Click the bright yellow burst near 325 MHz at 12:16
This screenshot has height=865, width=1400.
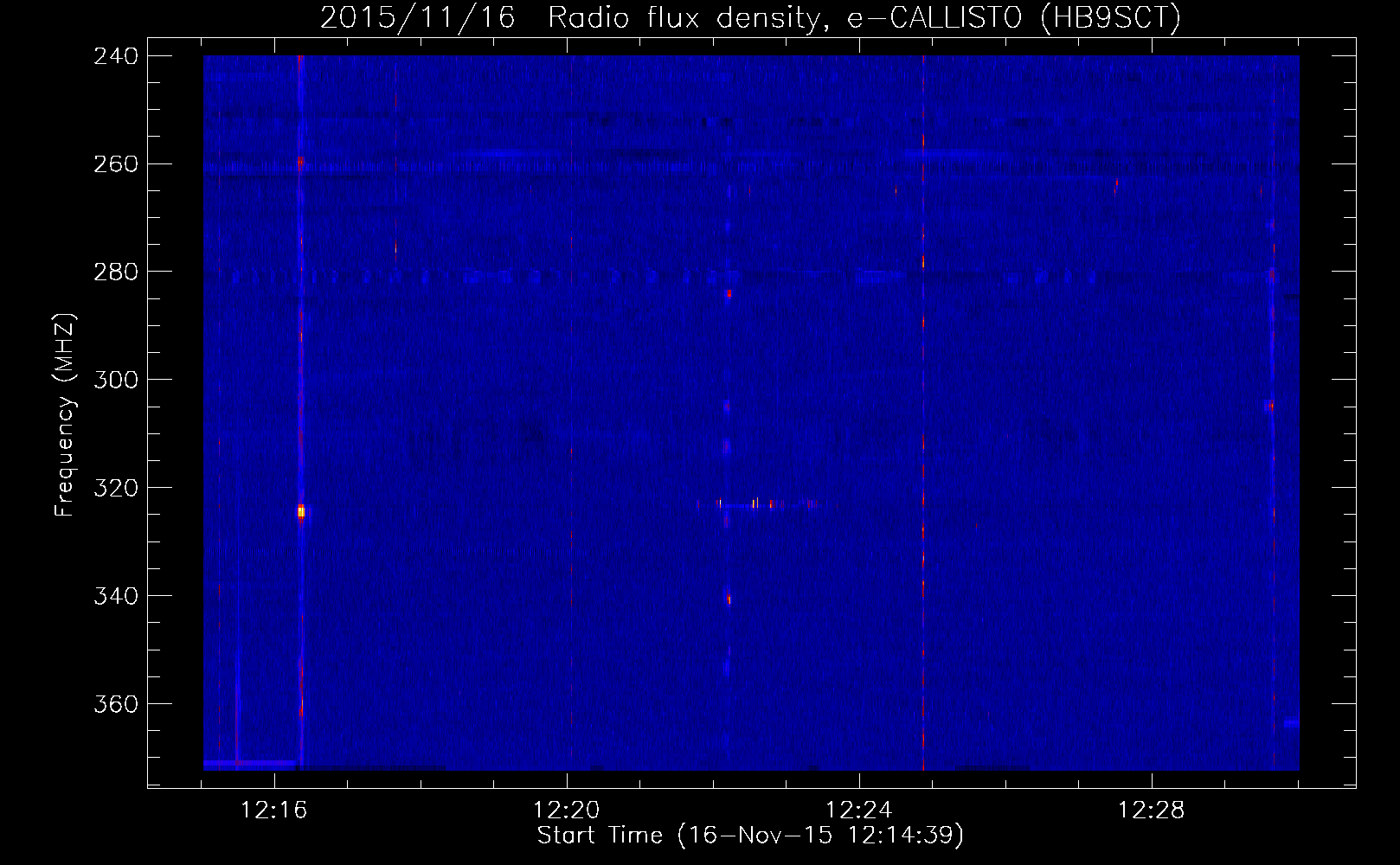click(301, 511)
